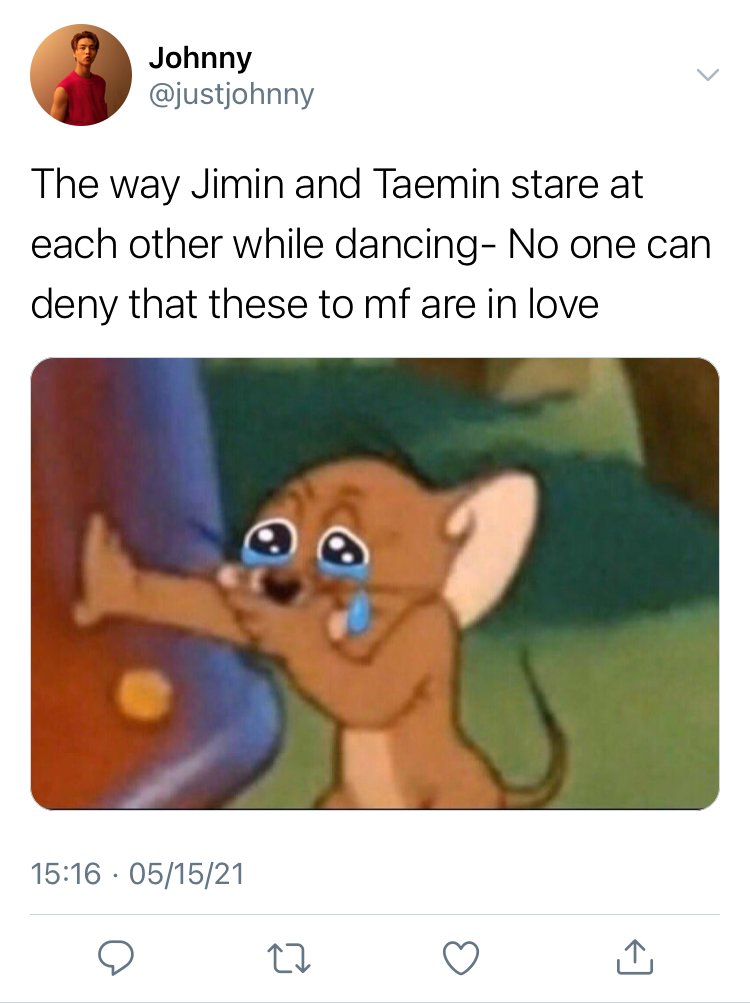Tap the yellow dot on the blue fabric
The image size is (750, 1003).
(x=144, y=695)
